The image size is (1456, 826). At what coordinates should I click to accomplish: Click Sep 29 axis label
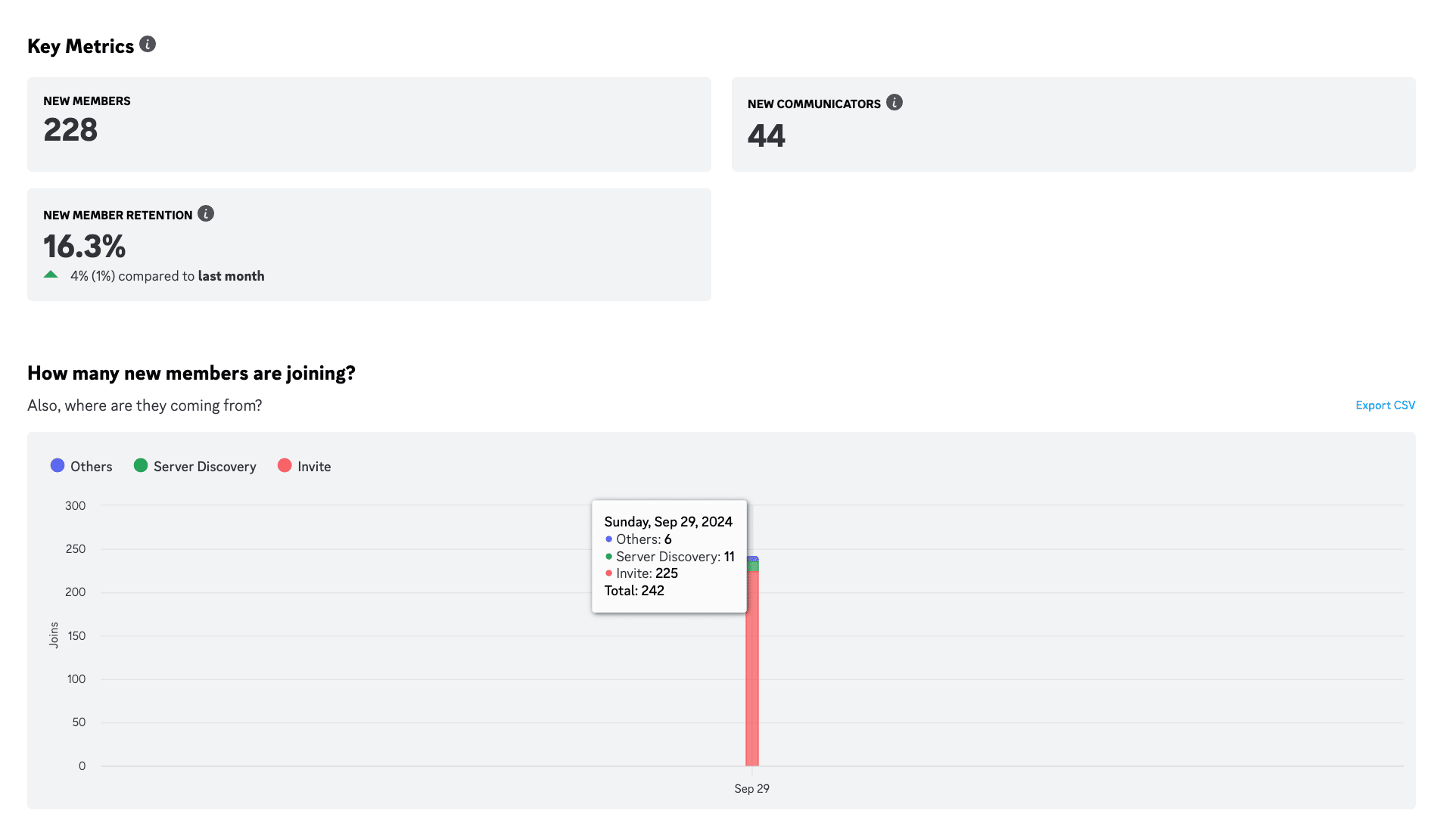751,789
